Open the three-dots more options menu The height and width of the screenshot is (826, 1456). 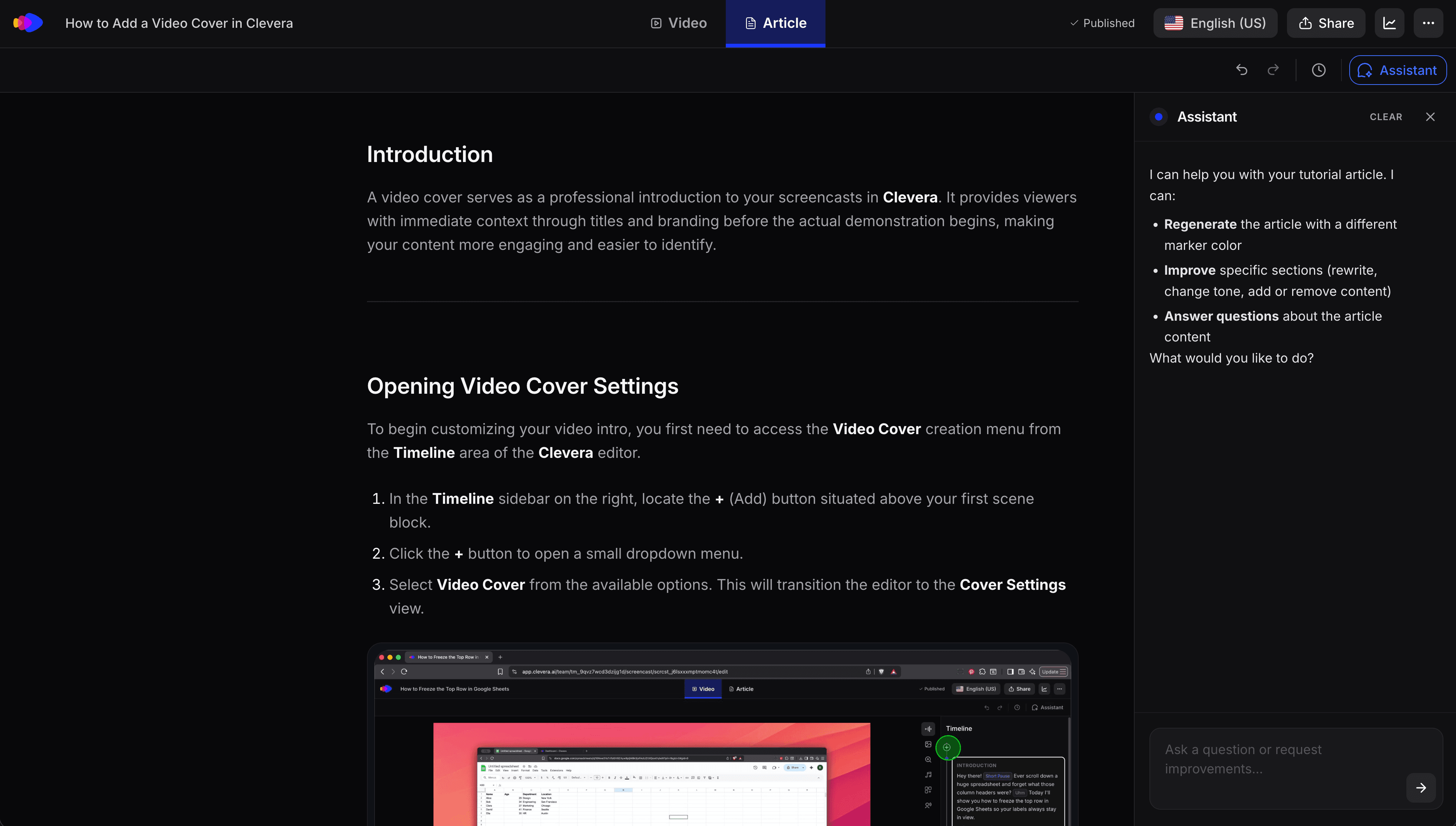[x=1428, y=23]
